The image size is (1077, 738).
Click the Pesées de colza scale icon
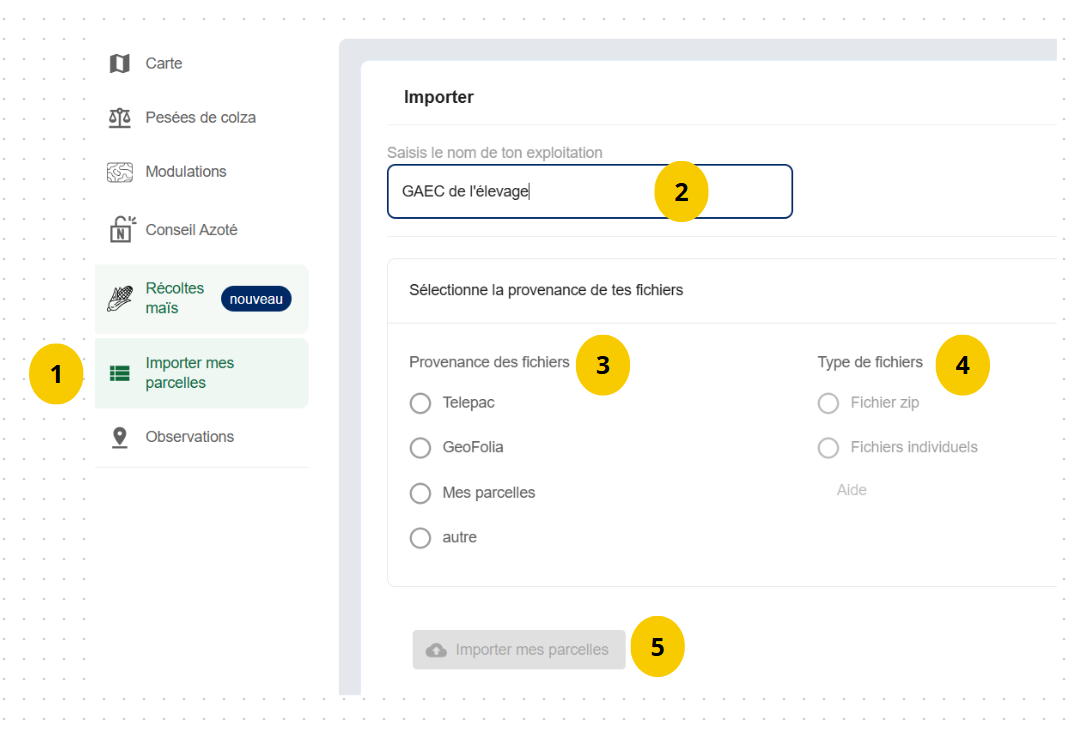coord(120,118)
